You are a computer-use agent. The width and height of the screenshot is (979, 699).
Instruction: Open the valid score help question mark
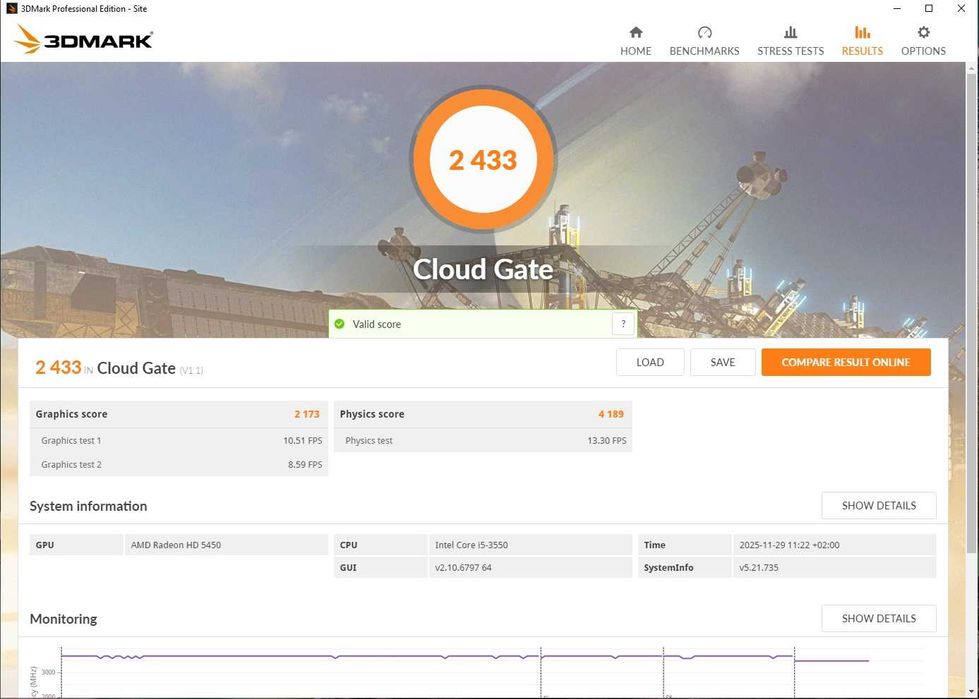coord(623,324)
